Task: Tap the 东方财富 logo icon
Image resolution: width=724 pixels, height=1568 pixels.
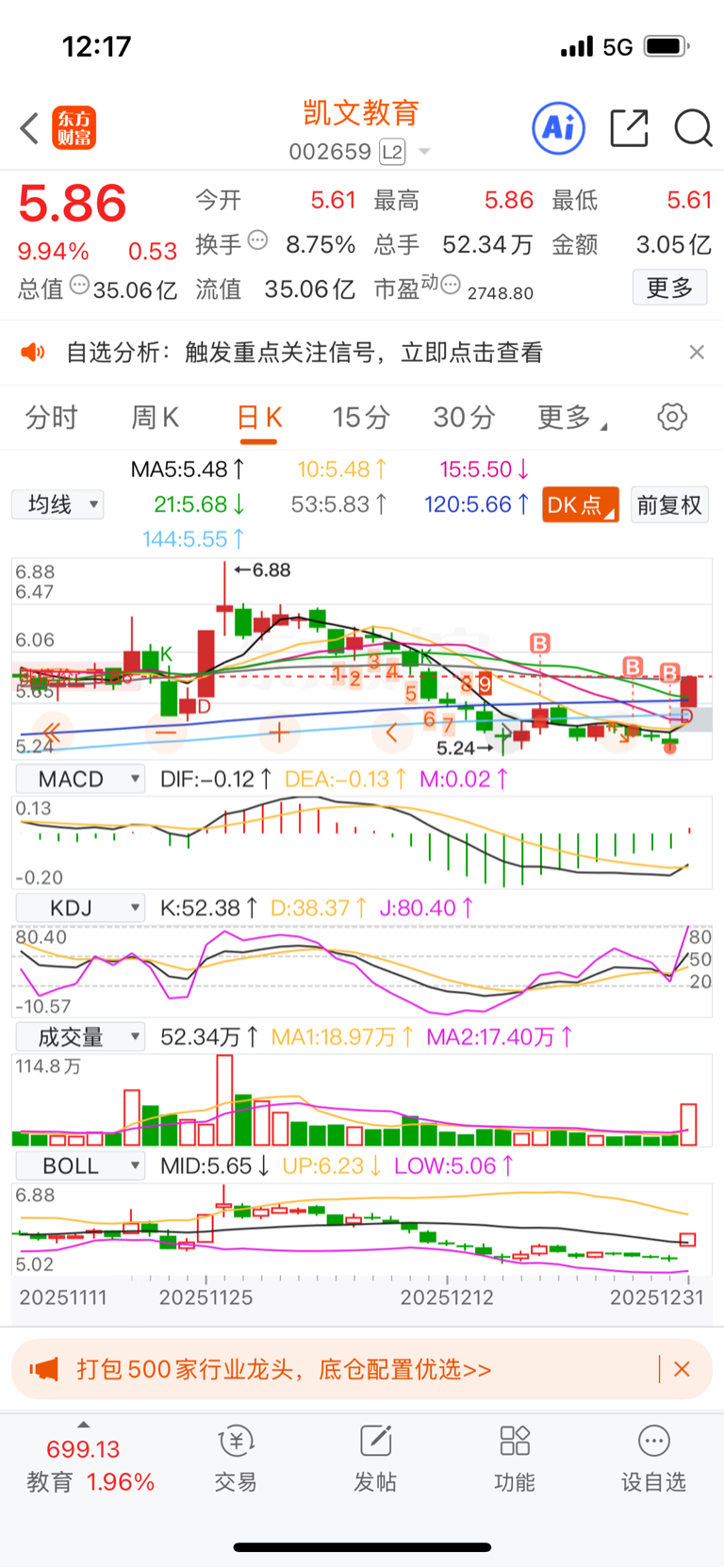Action: point(74,128)
